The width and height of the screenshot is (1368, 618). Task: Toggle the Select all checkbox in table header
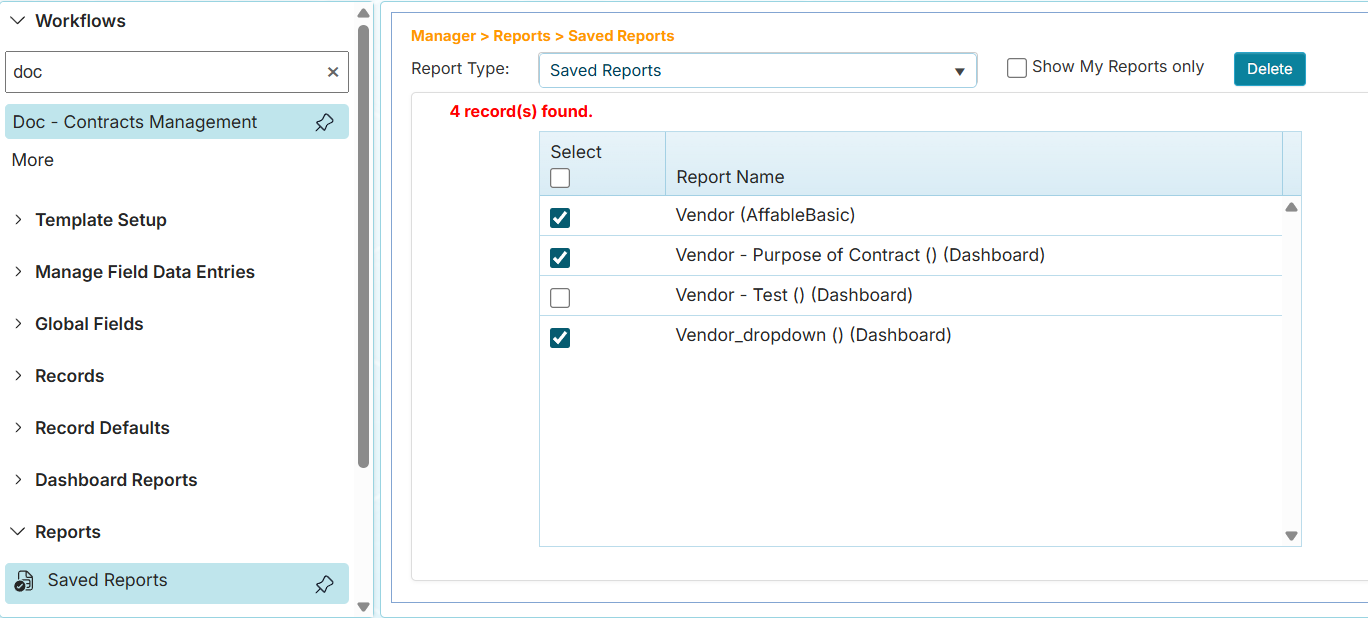coord(560,177)
